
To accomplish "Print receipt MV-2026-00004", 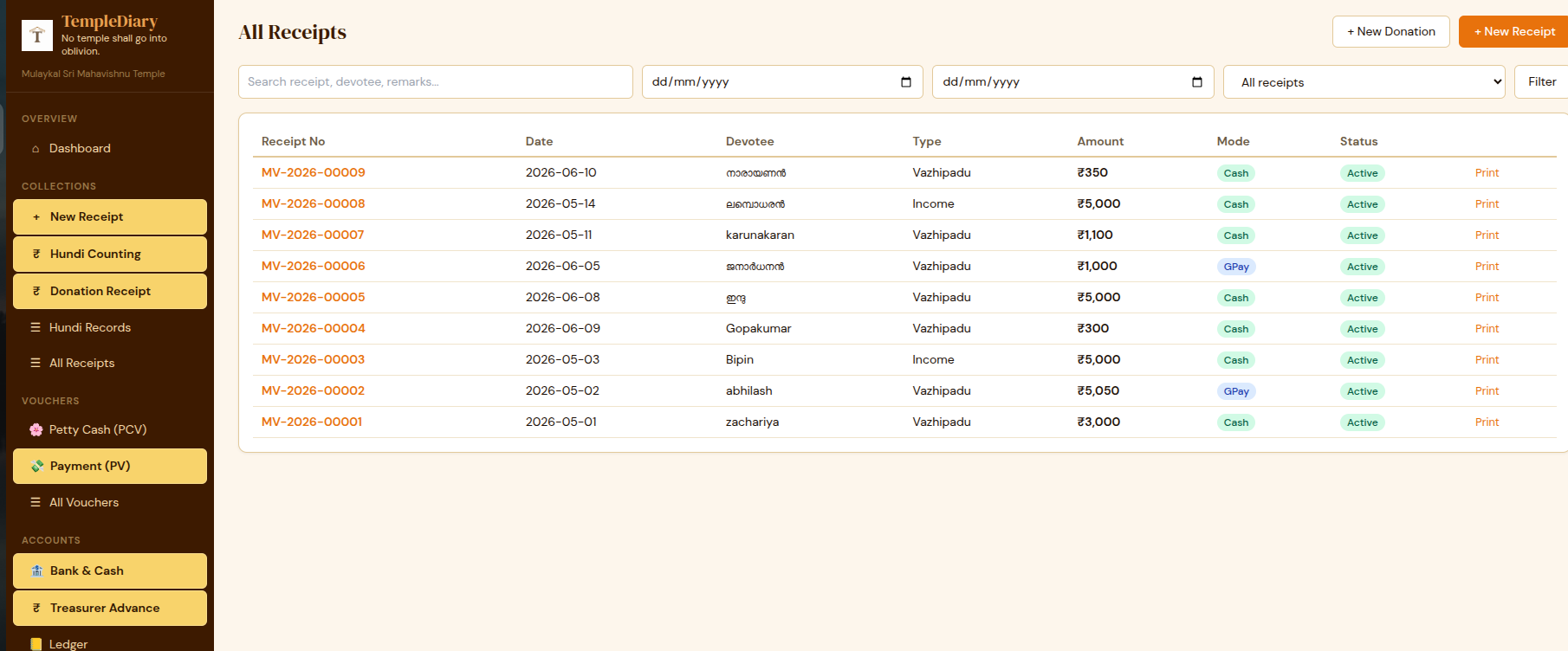I will tap(1487, 329).
